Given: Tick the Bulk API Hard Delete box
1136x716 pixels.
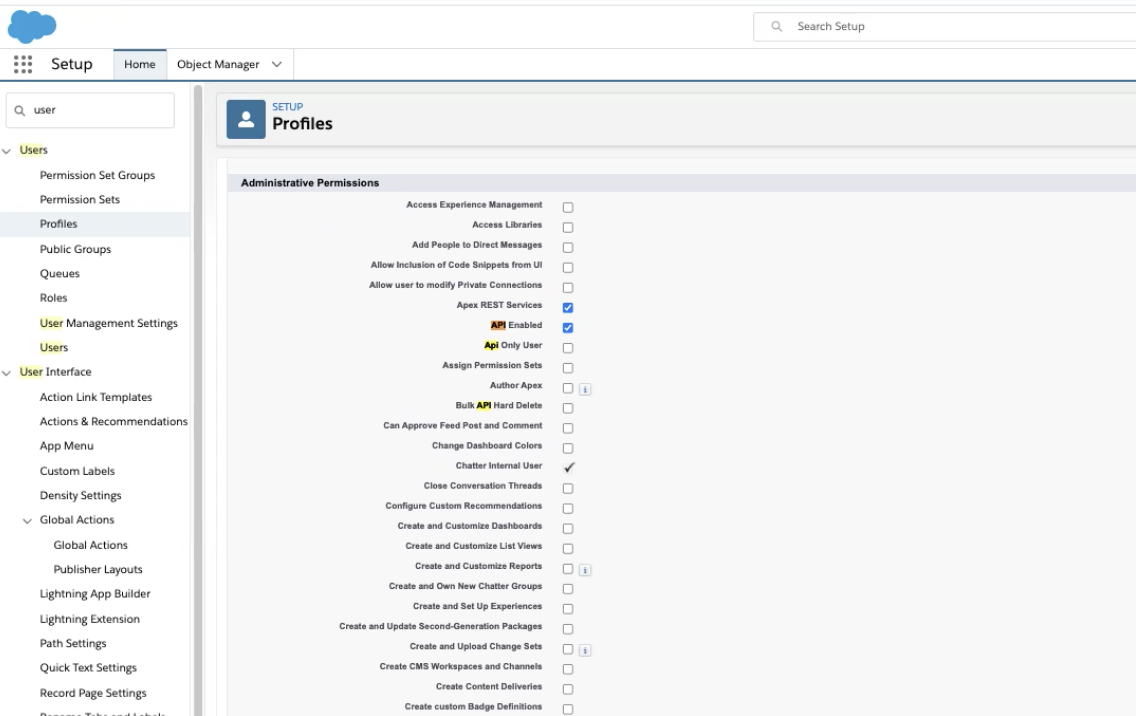Looking at the screenshot, I should click(568, 408).
